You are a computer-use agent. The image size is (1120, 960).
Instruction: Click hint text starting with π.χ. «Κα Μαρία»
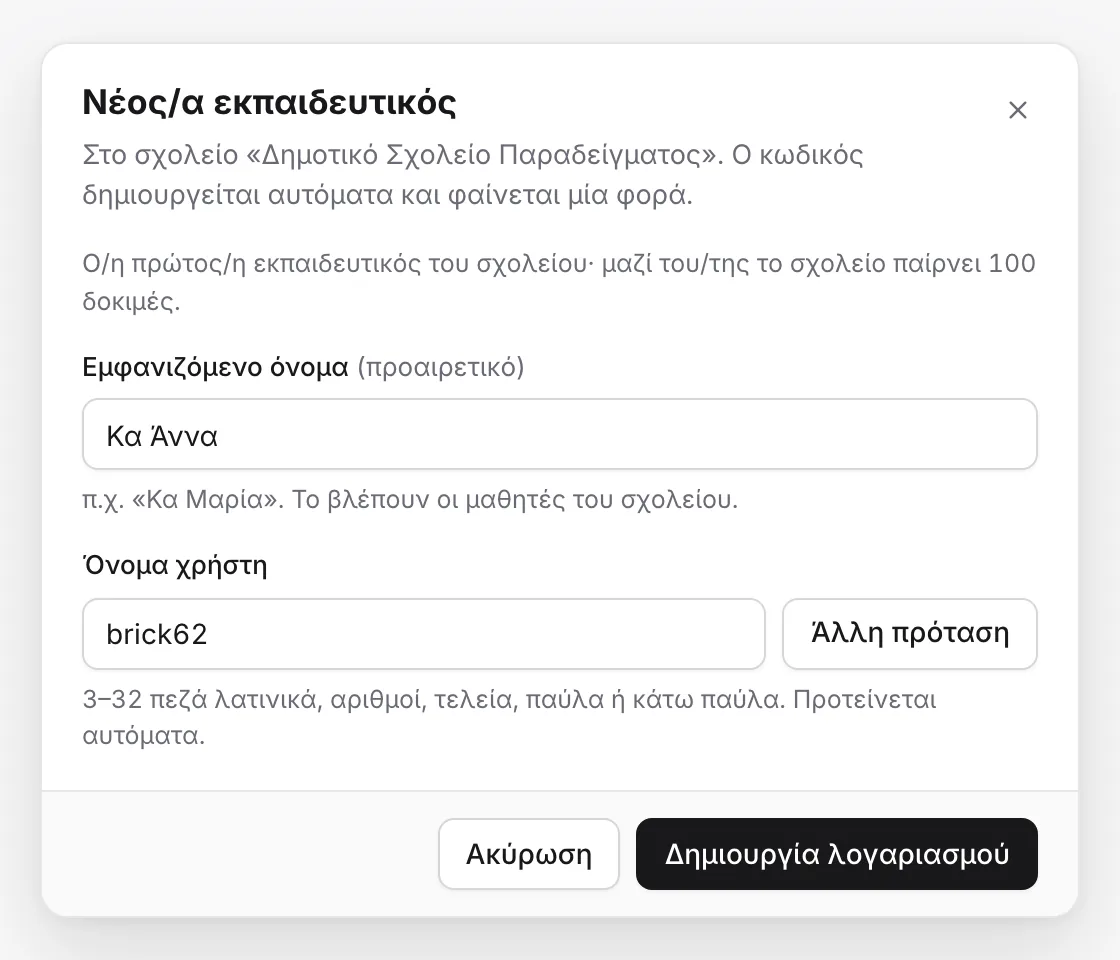click(410, 499)
